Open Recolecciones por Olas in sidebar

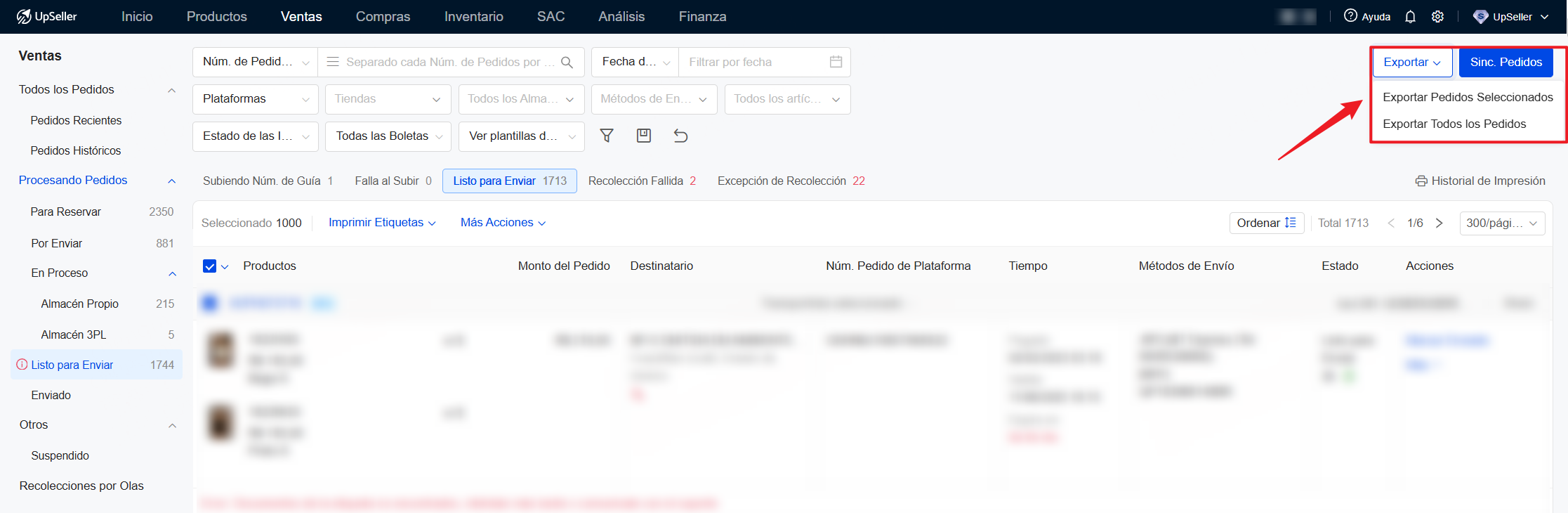(x=81, y=486)
